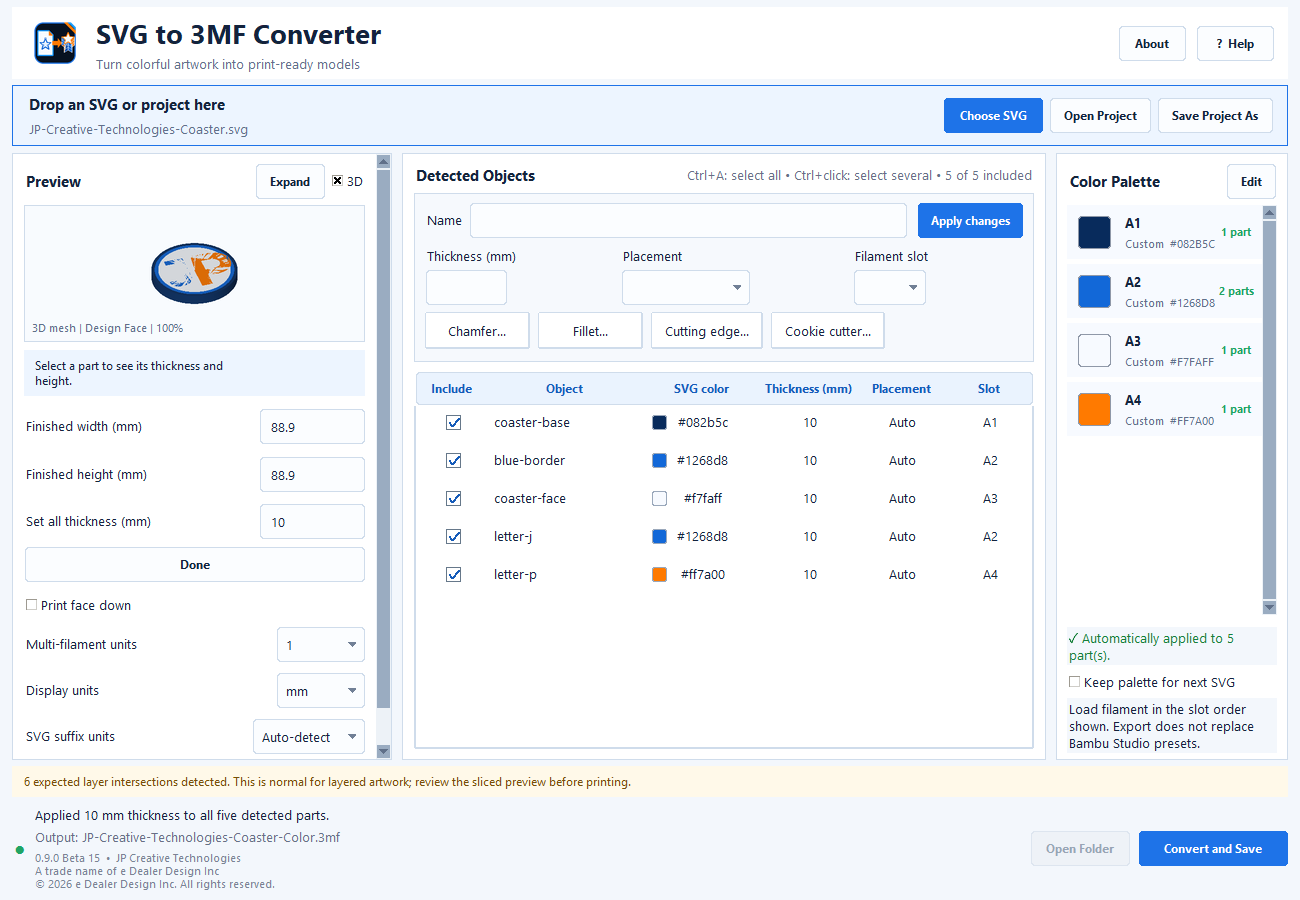Image resolution: width=1300 pixels, height=900 pixels.
Task: Uncheck Include for blue-border
Action: click(454, 461)
